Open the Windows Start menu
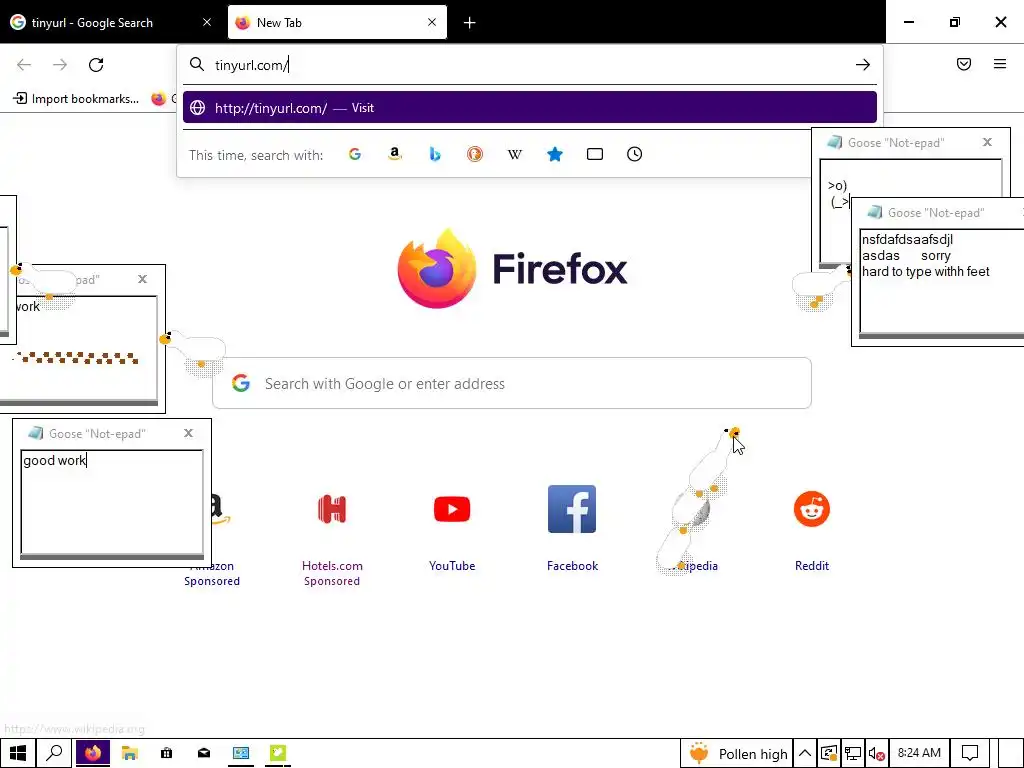 click(18, 754)
